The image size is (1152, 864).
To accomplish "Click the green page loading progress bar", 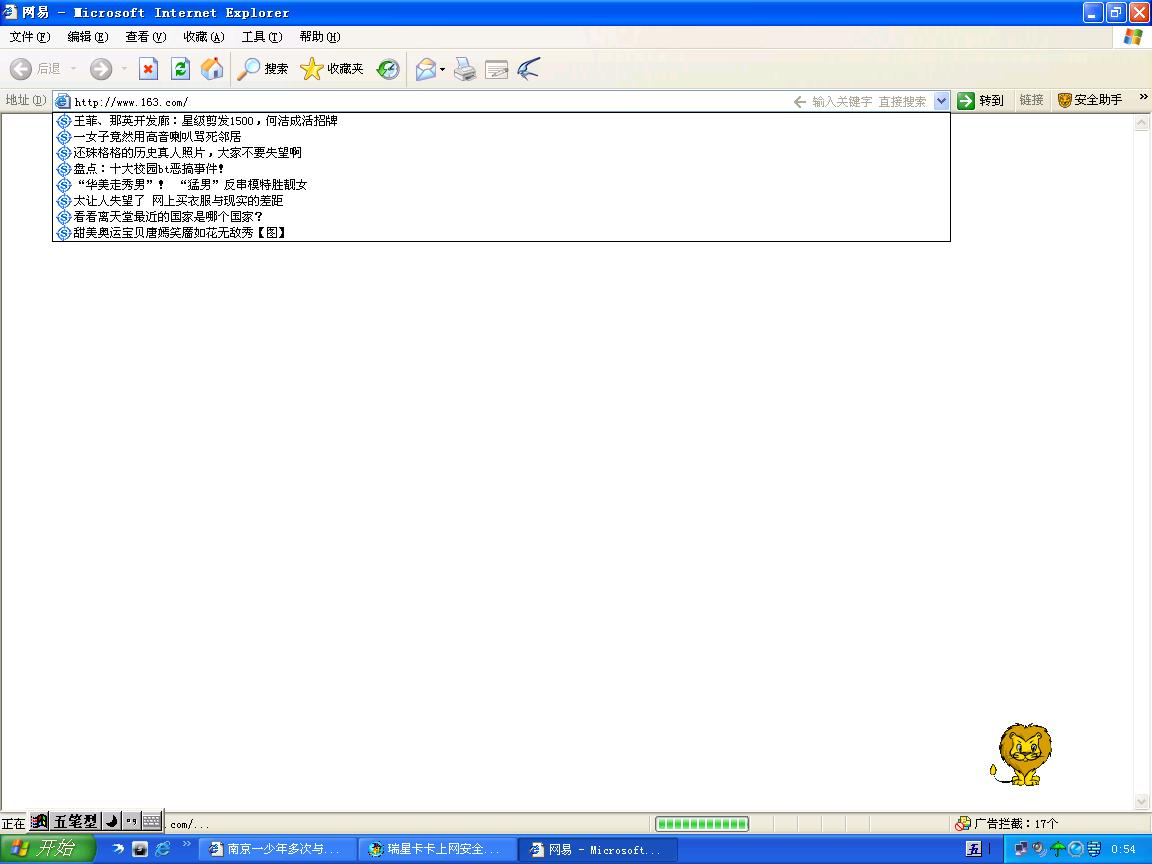I will [702, 824].
